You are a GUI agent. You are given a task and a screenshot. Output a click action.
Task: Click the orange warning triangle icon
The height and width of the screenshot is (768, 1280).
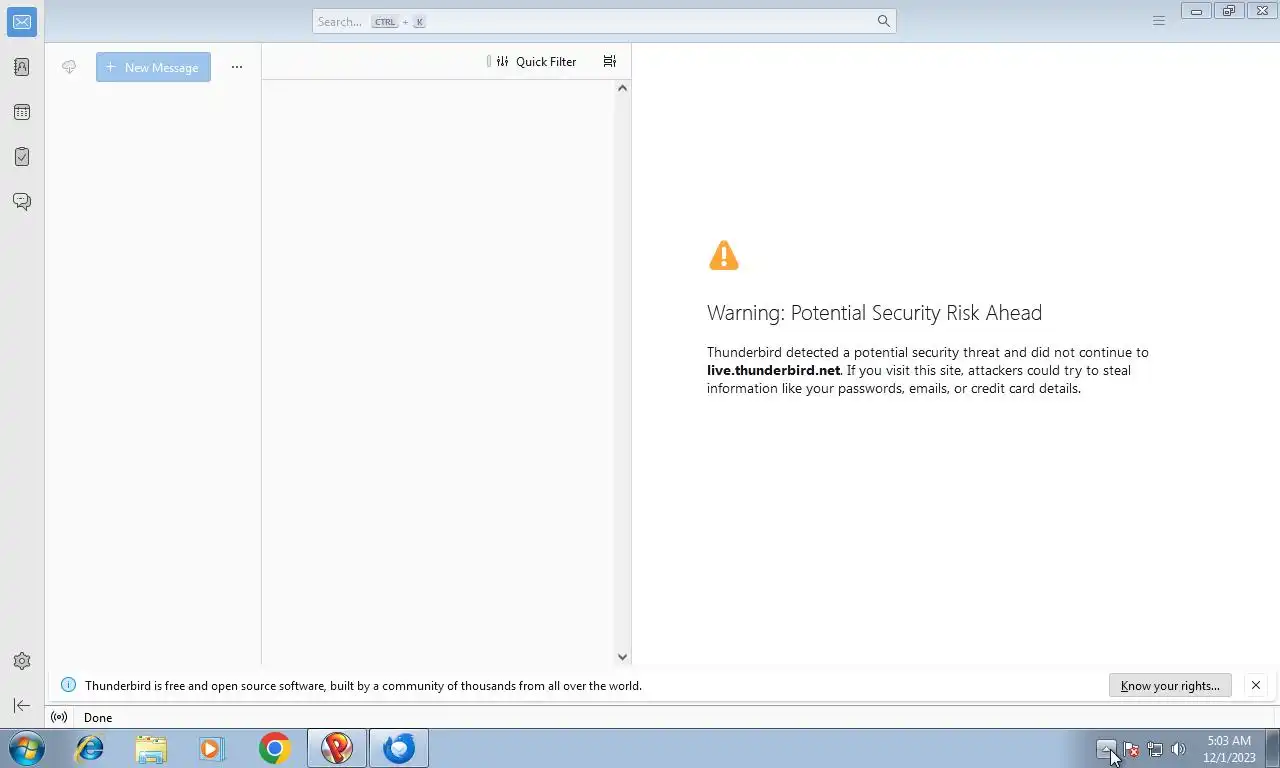tap(724, 256)
